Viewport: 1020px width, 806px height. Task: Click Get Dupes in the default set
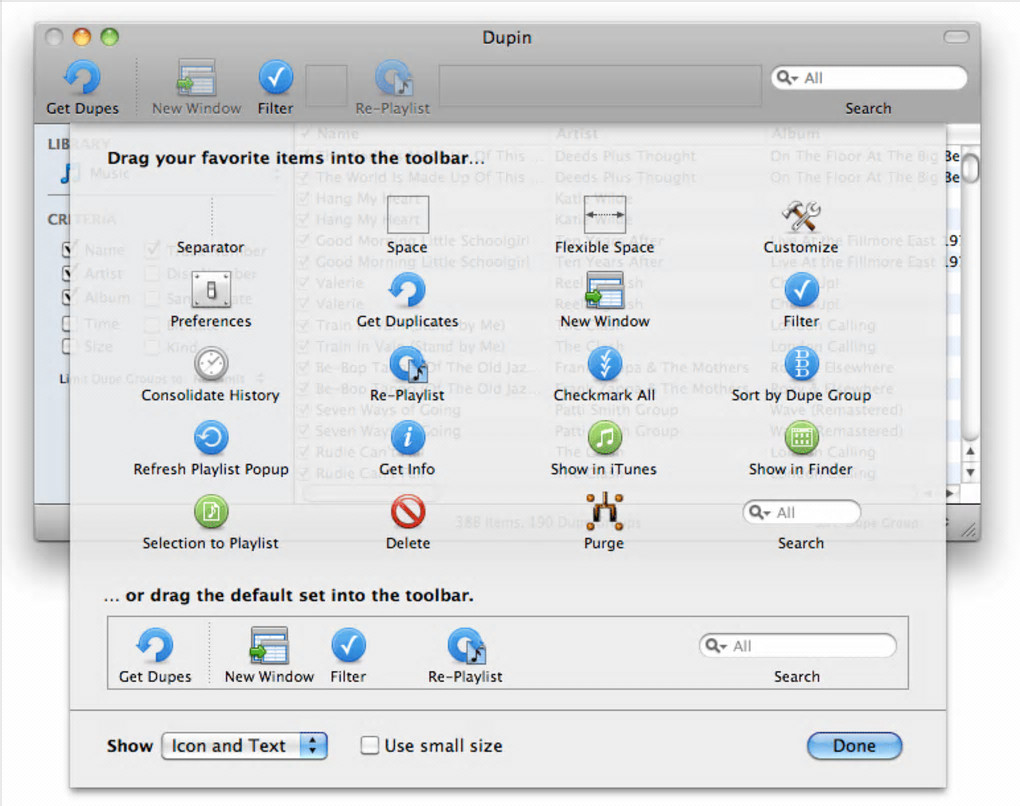pos(155,655)
